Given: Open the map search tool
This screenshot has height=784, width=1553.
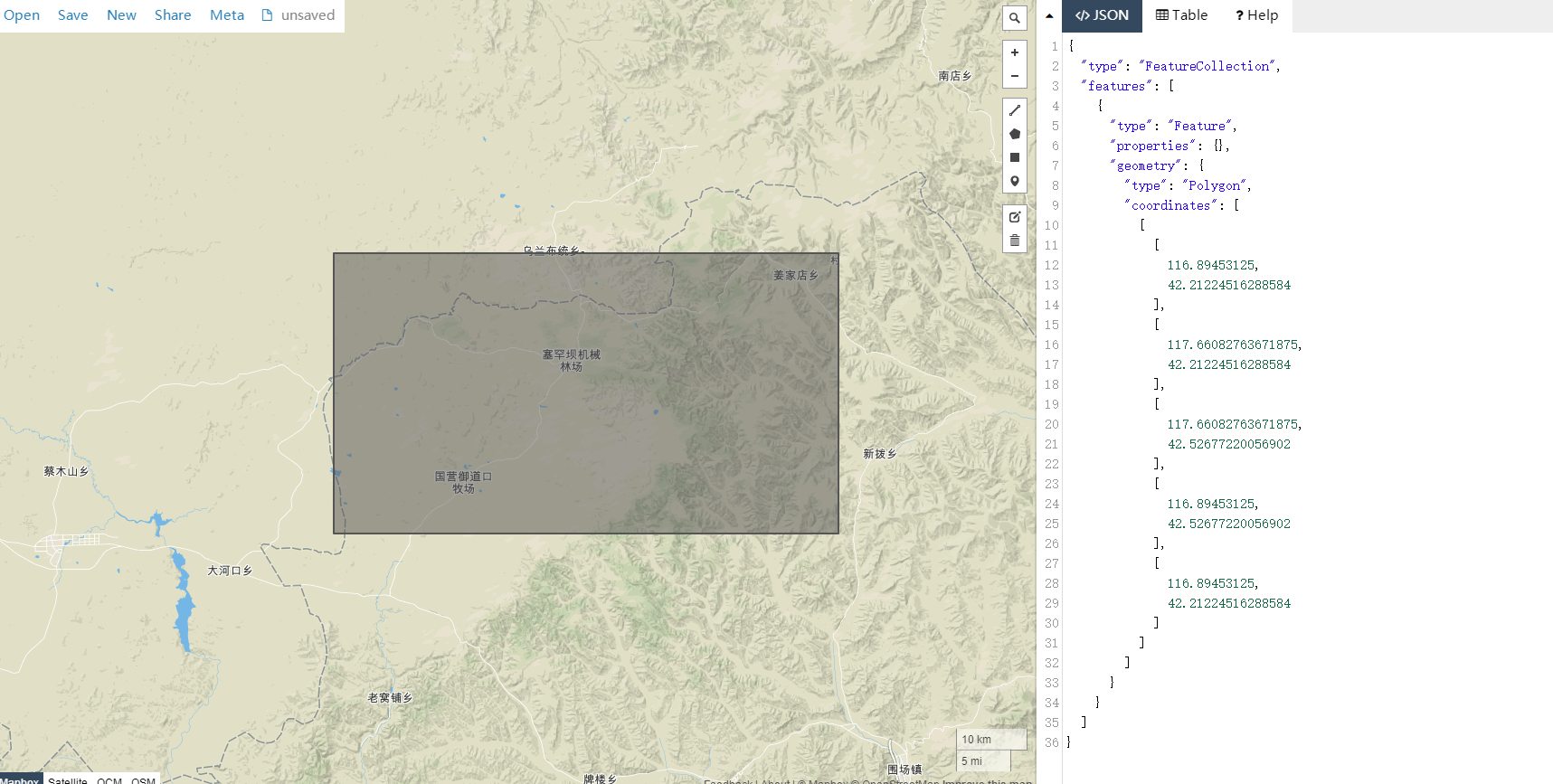Looking at the screenshot, I should point(1015,18).
